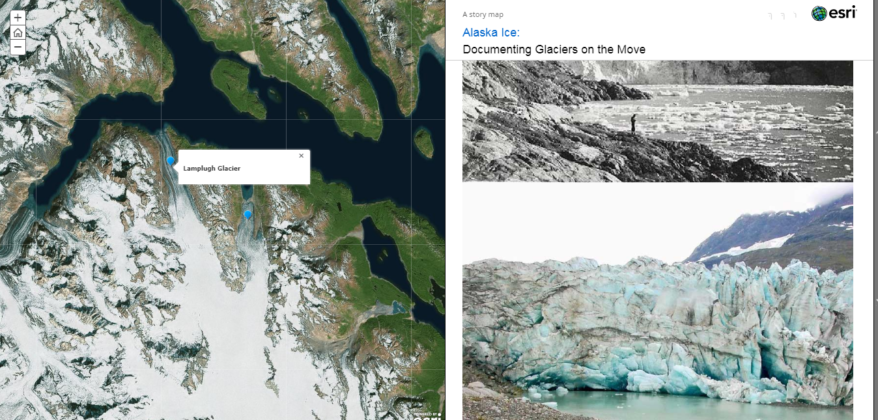Click the 'A story map' label
Viewport: 878px width, 420px height.
[x=483, y=14]
